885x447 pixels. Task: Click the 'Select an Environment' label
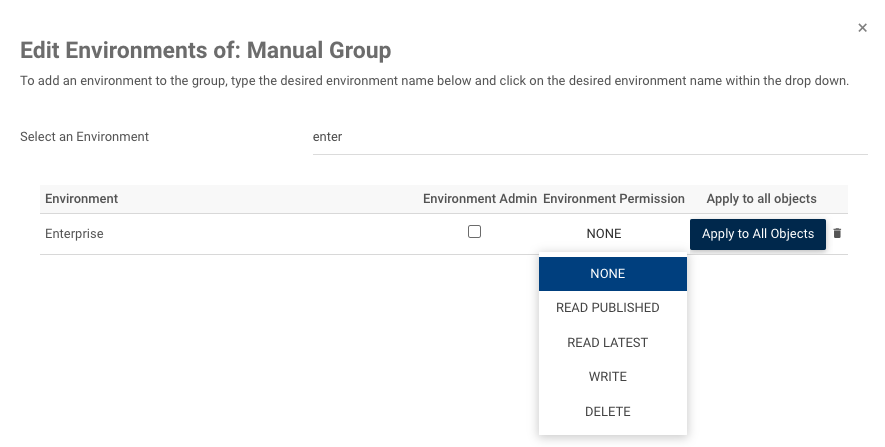pyautogui.click(x=85, y=137)
